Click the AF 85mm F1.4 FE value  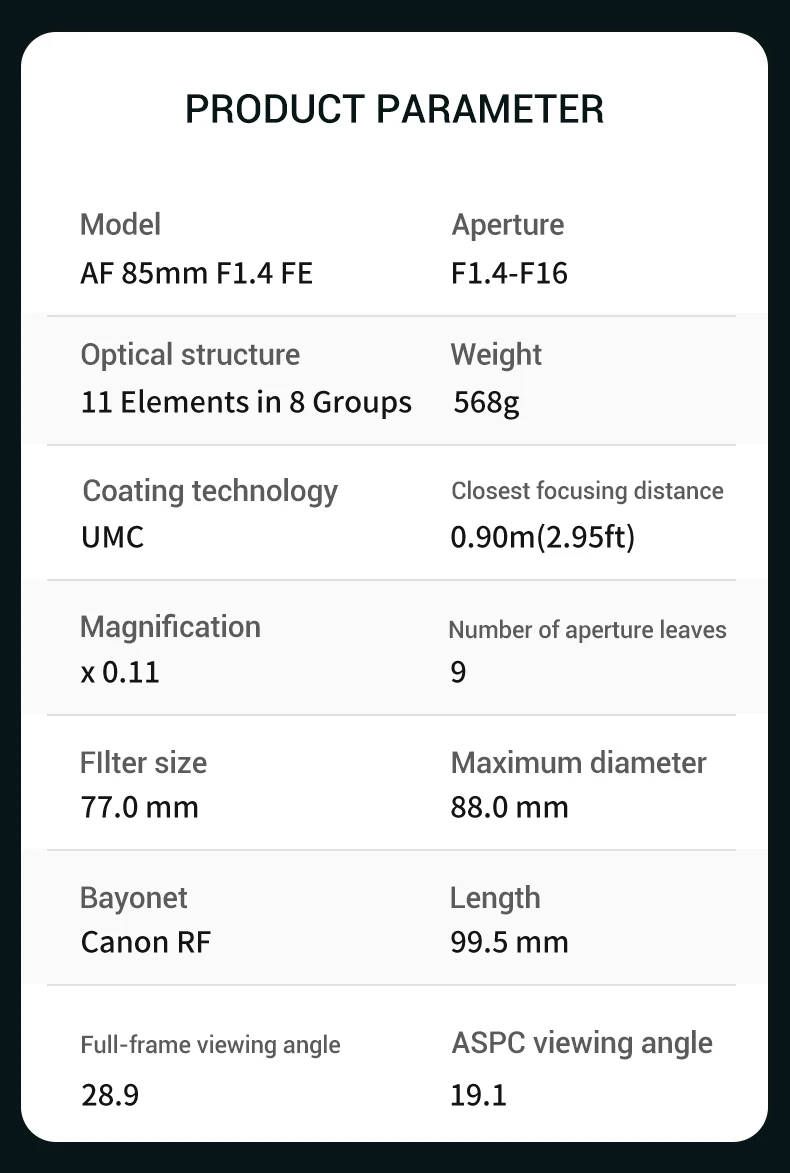point(196,273)
